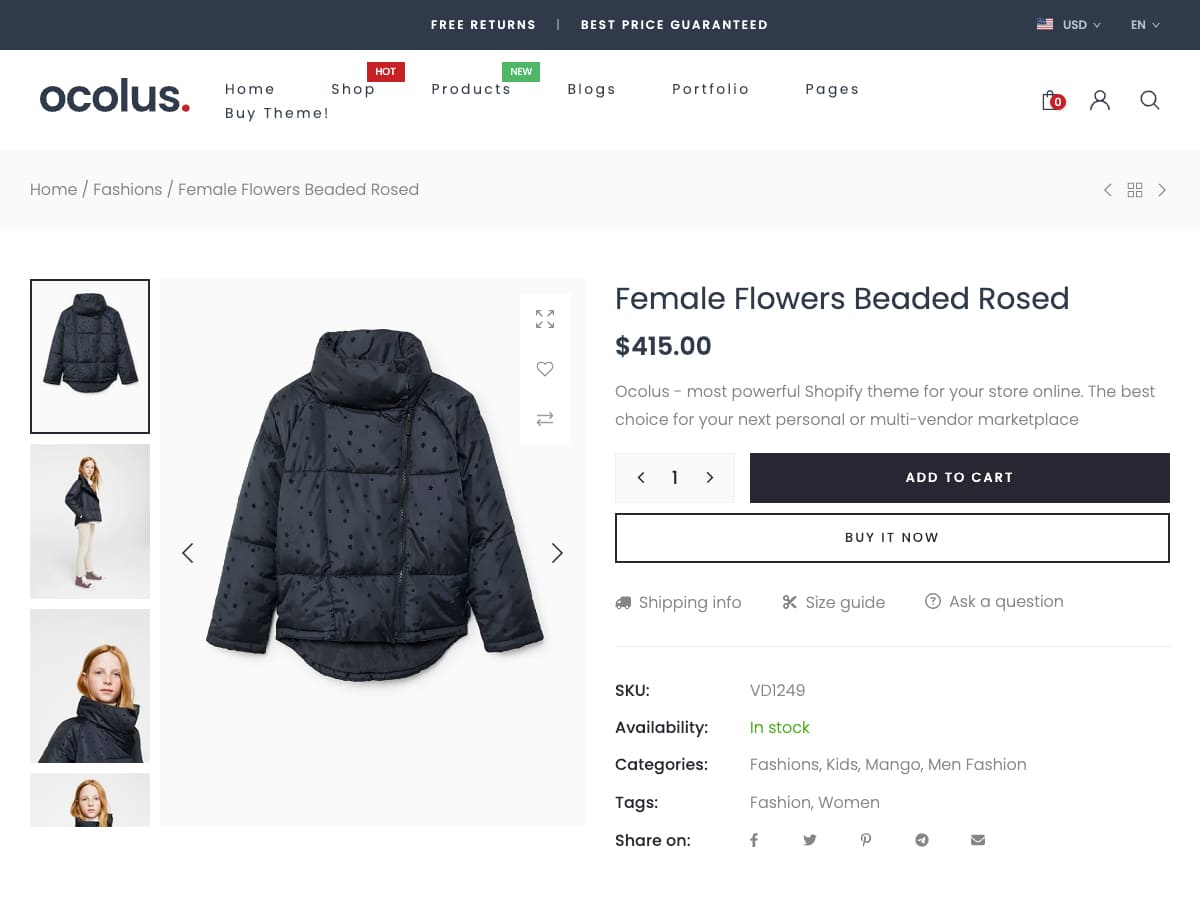1200x900 pixels.
Task: Open the search magnifier icon
Action: click(x=1150, y=100)
